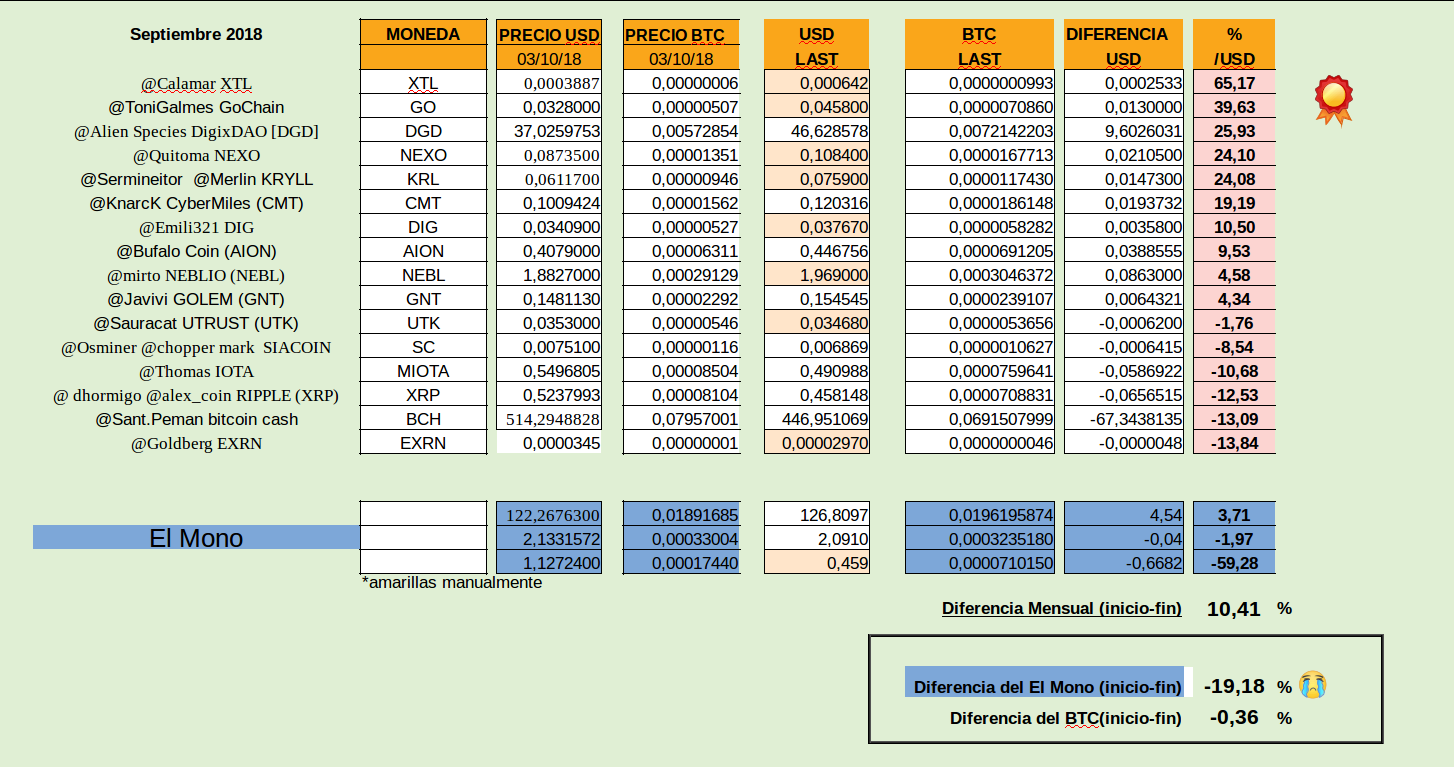The image size is (1454, 767).
Task: Click the 03/10/18 date under PRECIO BTC
Action: (x=681, y=59)
